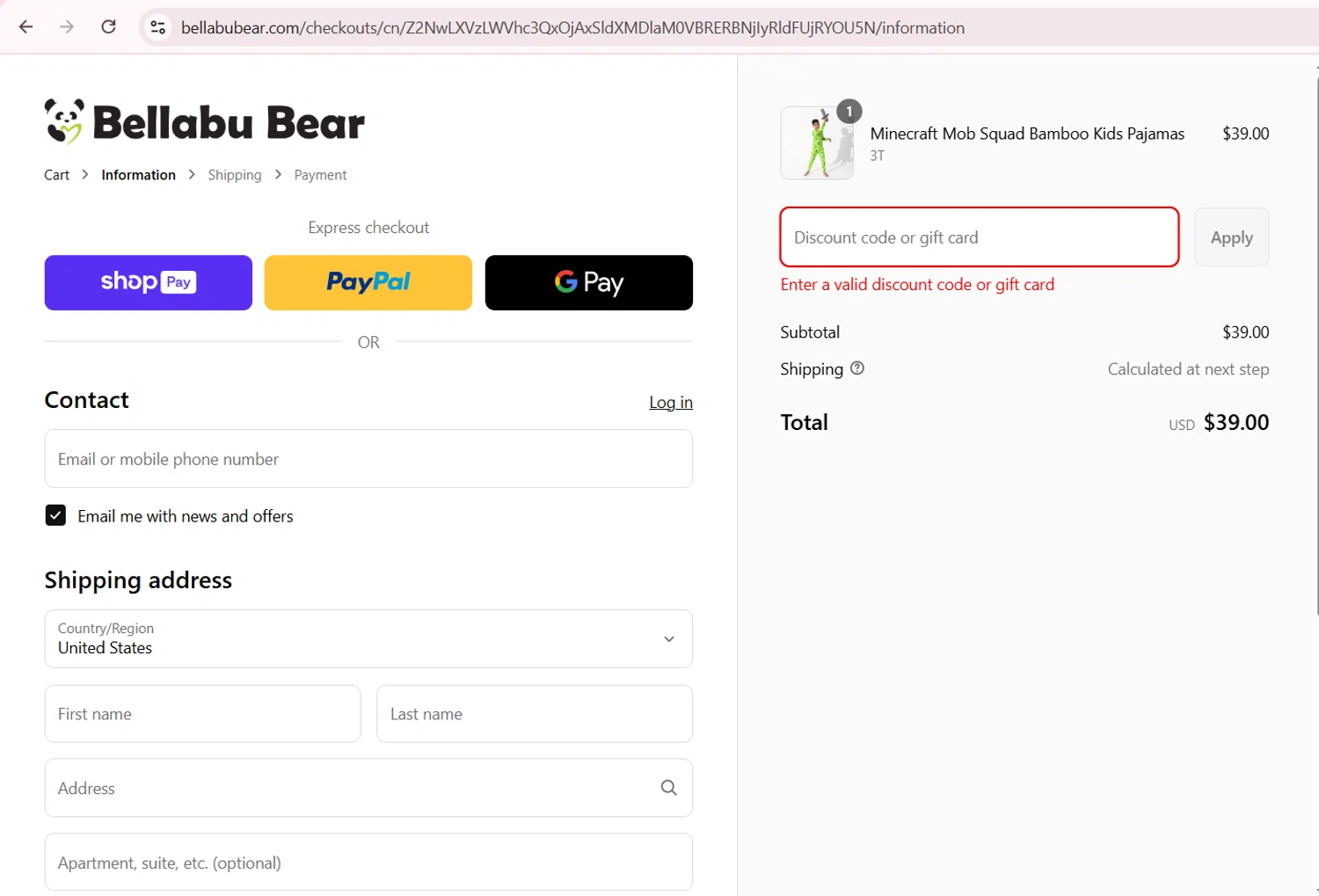
Task: Click the 'Calculated at next step' text
Action: coord(1188,369)
